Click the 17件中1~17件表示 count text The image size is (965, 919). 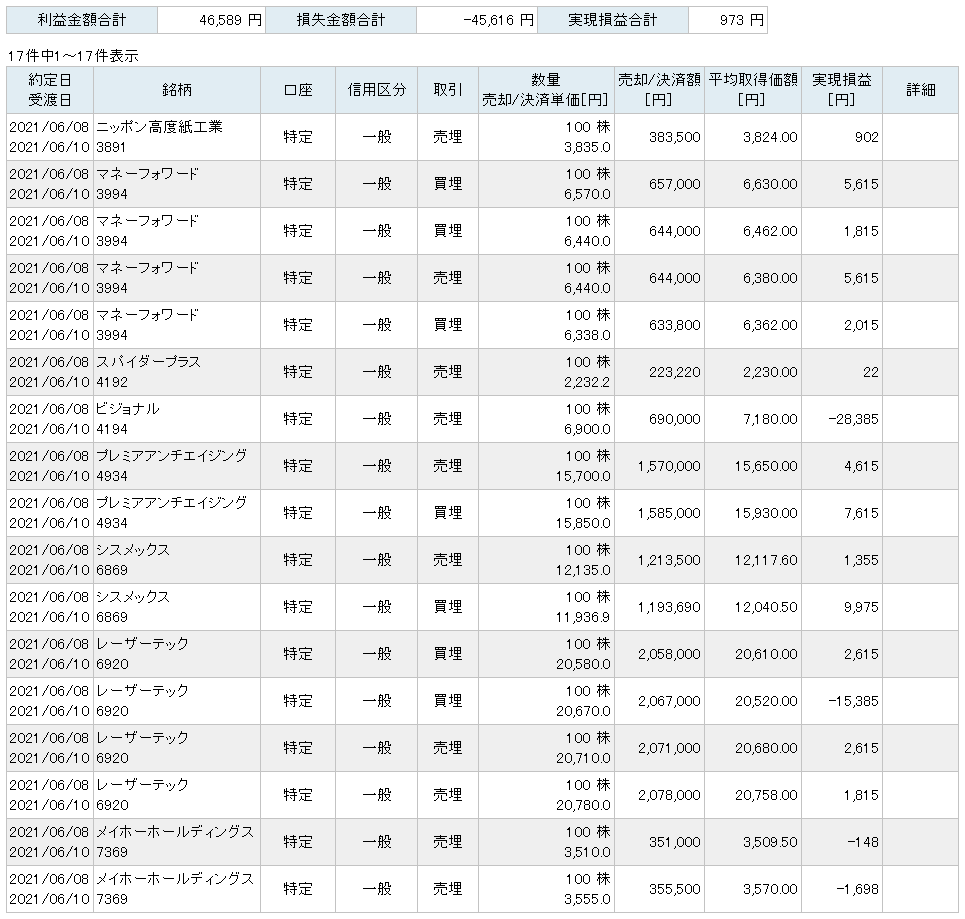point(73,56)
